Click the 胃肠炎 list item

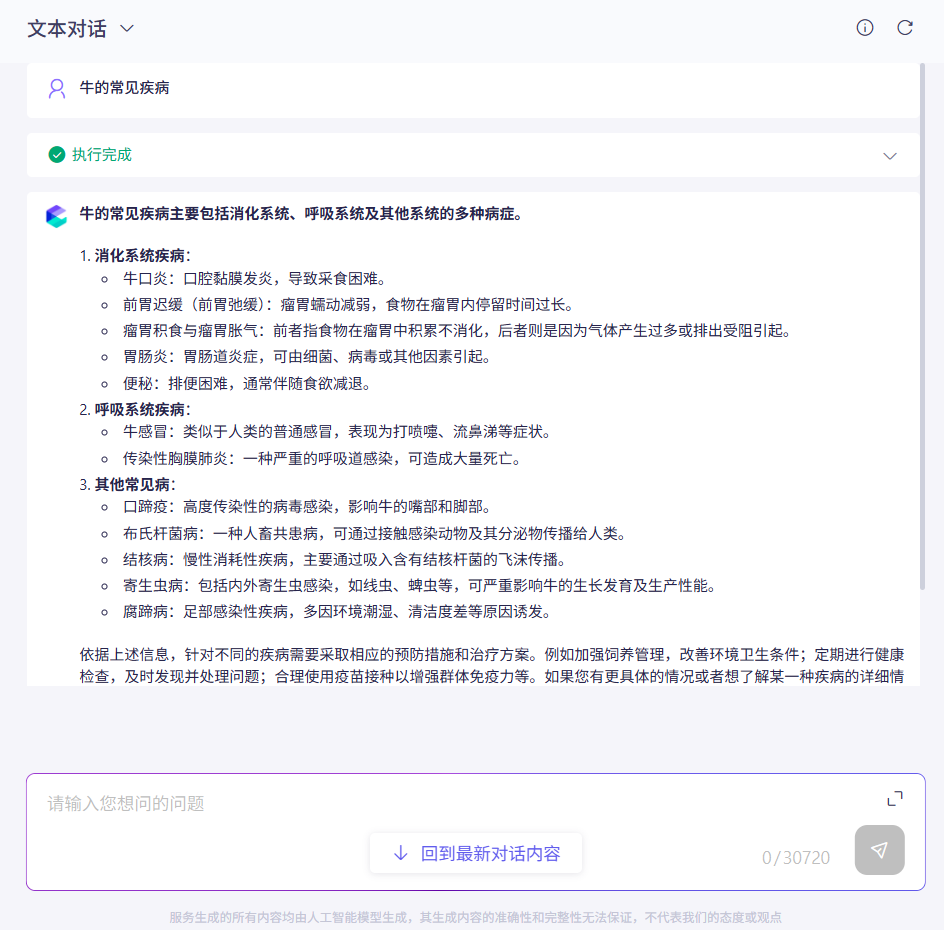[306, 357]
